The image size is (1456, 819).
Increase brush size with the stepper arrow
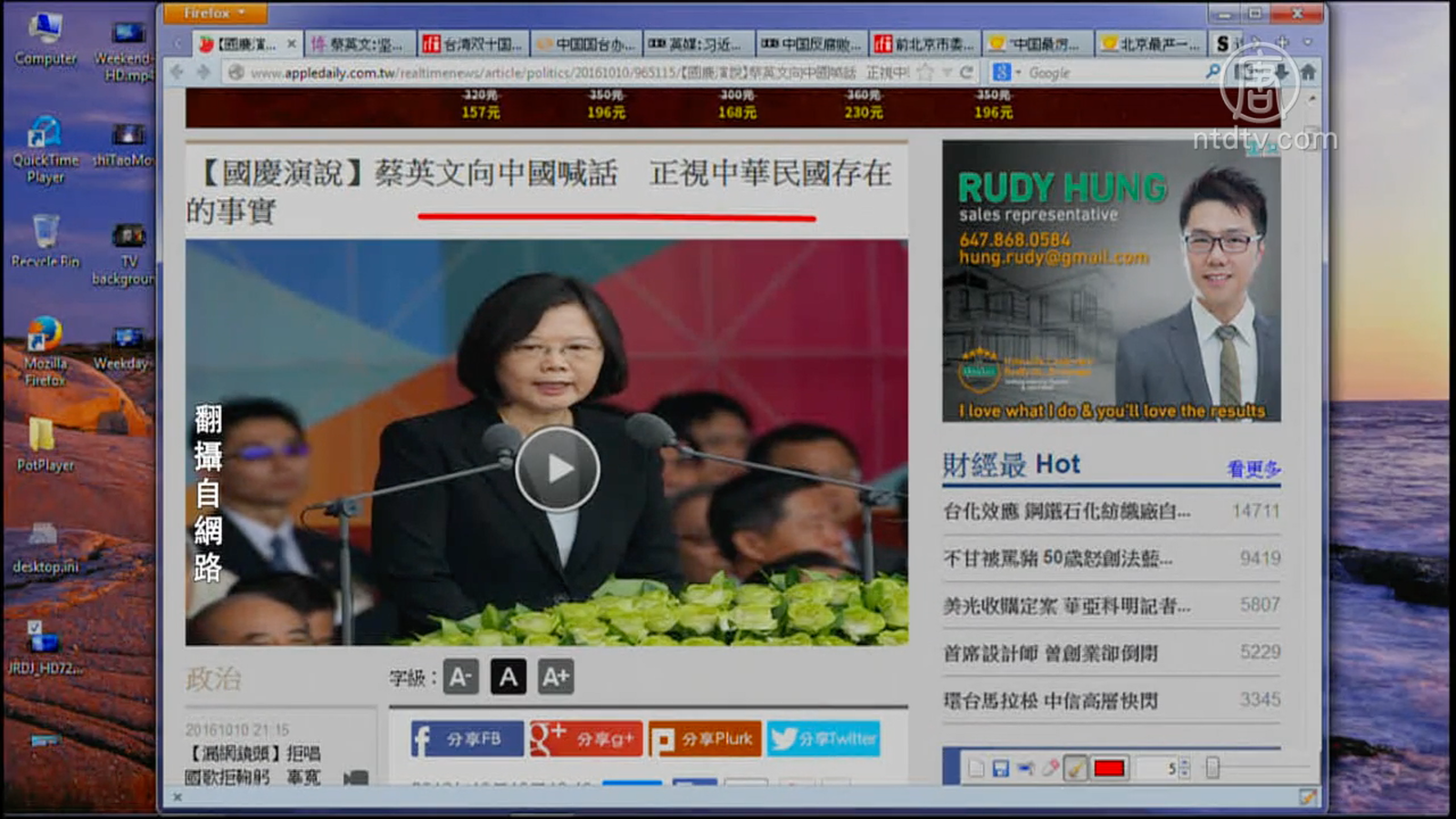(x=1184, y=763)
